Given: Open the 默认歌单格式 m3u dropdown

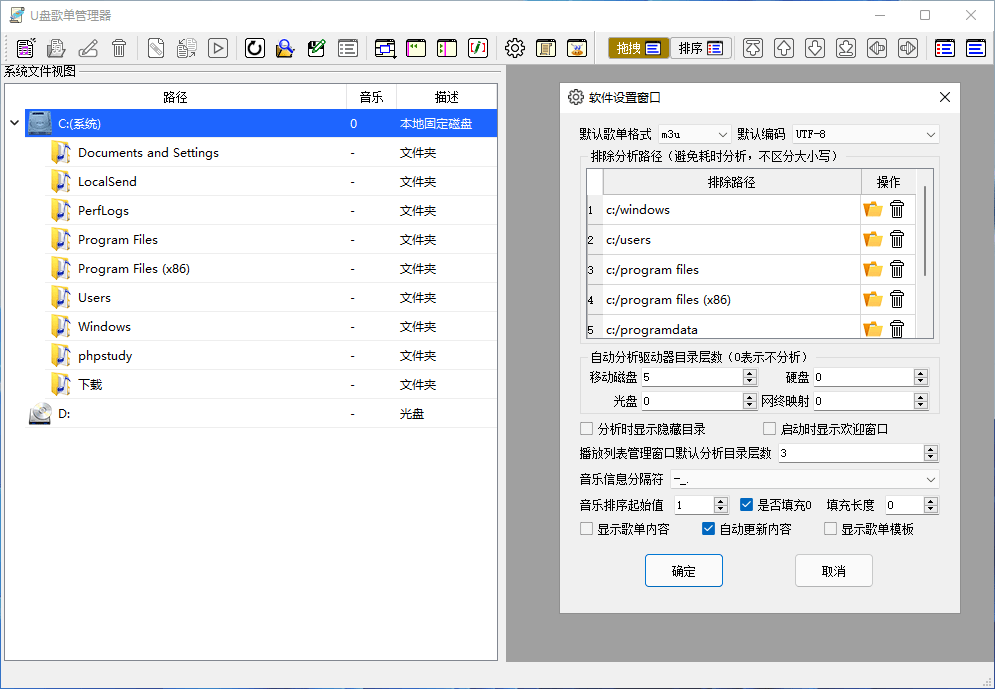Looking at the screenshot, I should pos(695,134).
